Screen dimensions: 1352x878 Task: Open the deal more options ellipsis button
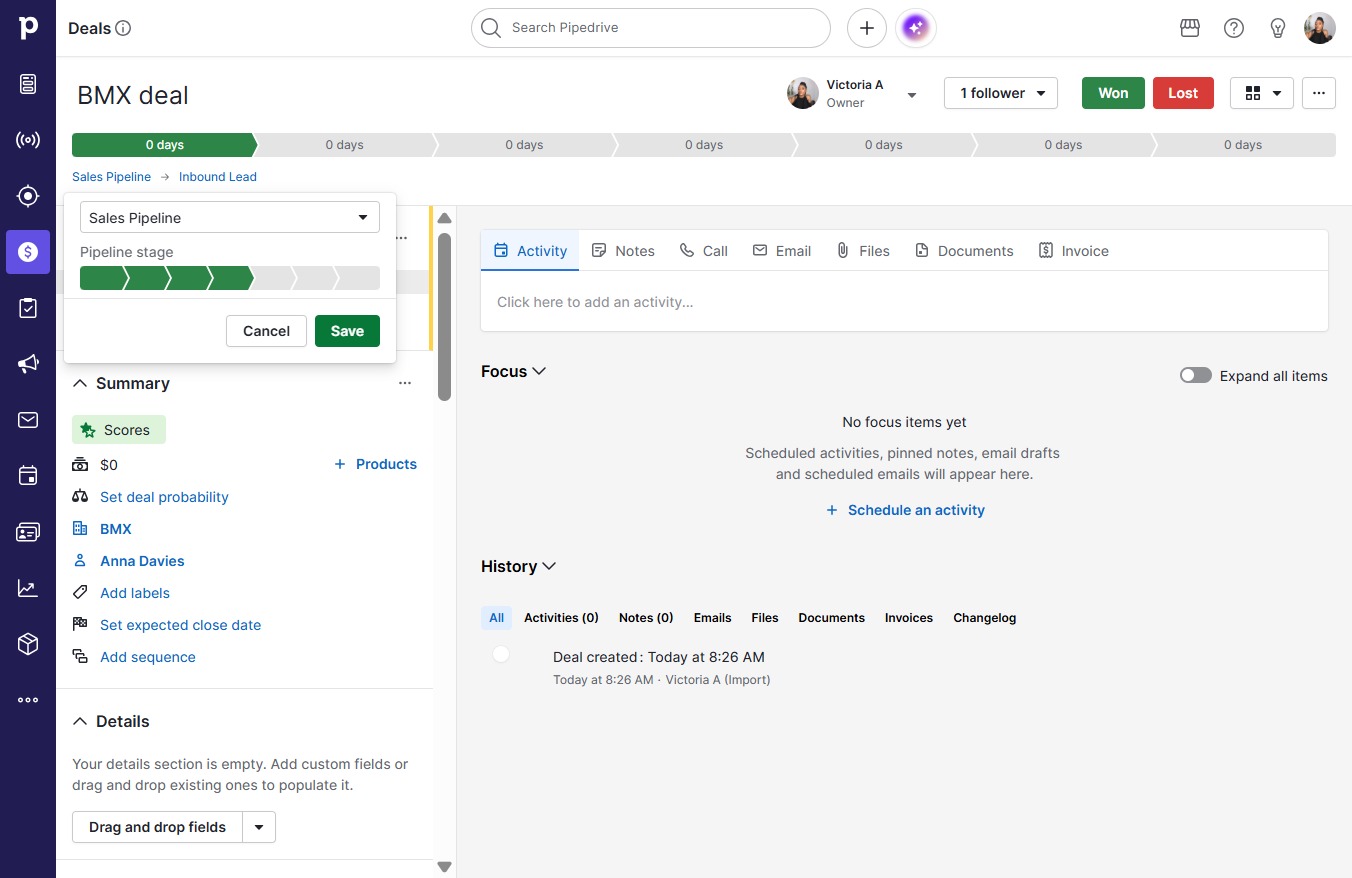[1319, 93]
